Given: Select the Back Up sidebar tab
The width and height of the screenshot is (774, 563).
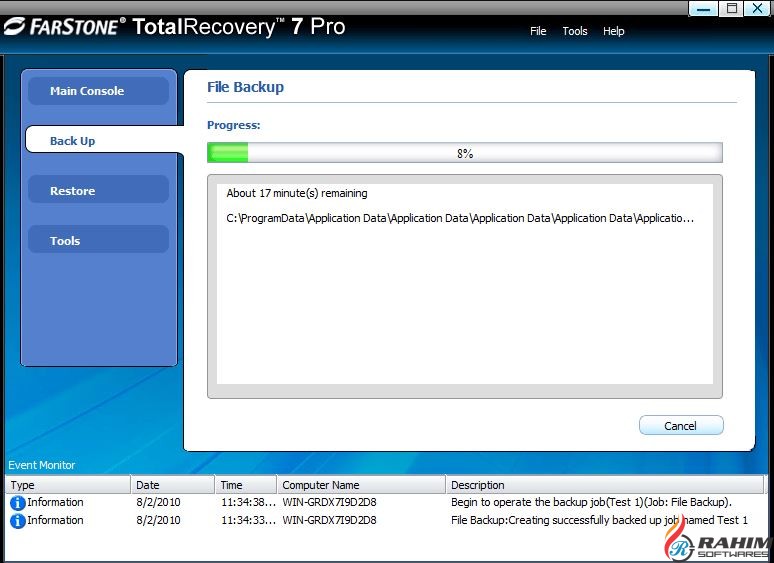Looking at the screenshot, I should [x=104, y=141].
